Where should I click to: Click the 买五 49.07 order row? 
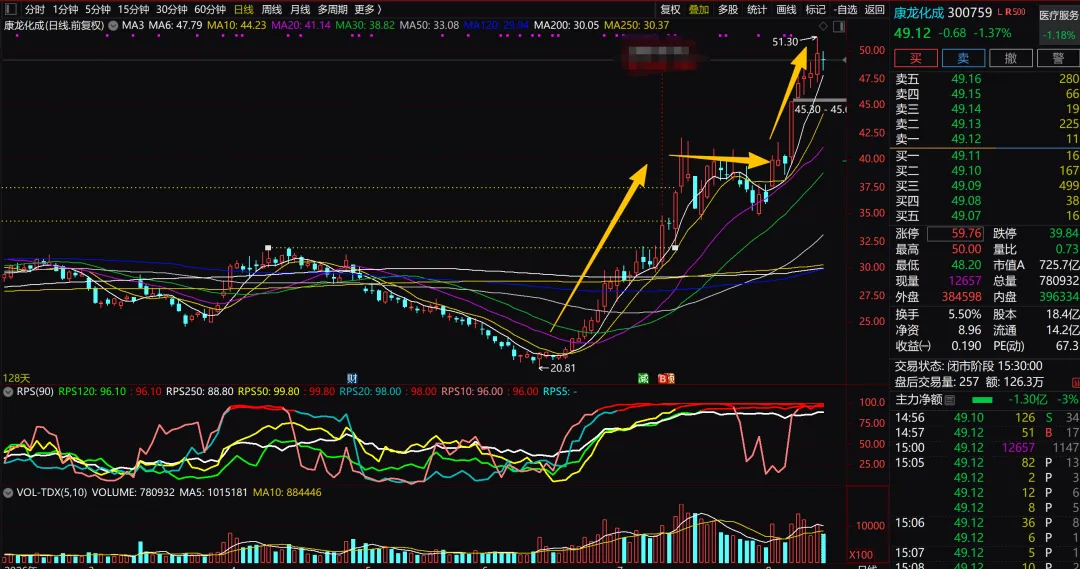986,216
